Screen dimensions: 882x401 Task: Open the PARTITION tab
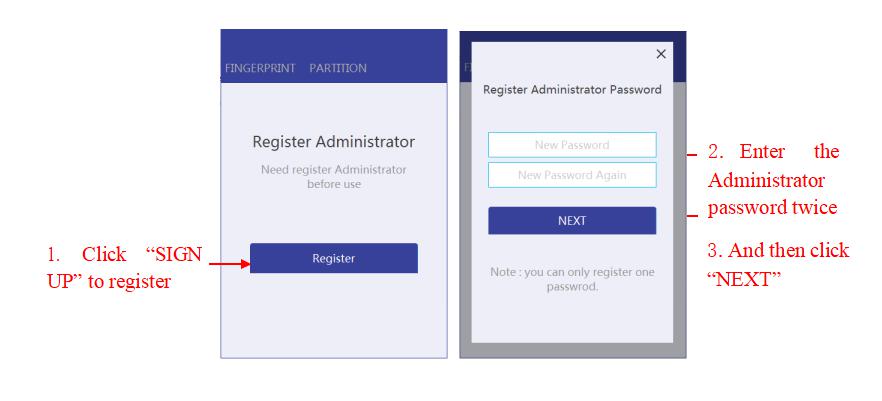338,68
